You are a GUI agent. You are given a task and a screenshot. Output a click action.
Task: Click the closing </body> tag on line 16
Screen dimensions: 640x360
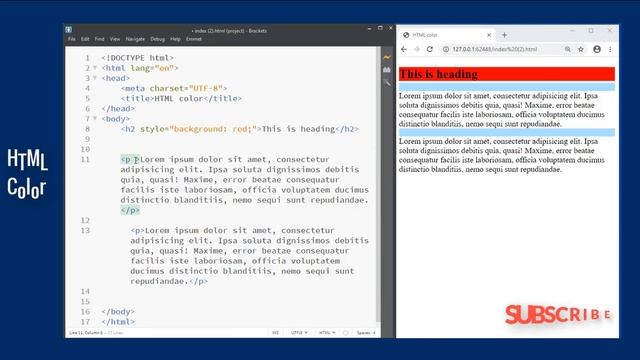[118, 311]
